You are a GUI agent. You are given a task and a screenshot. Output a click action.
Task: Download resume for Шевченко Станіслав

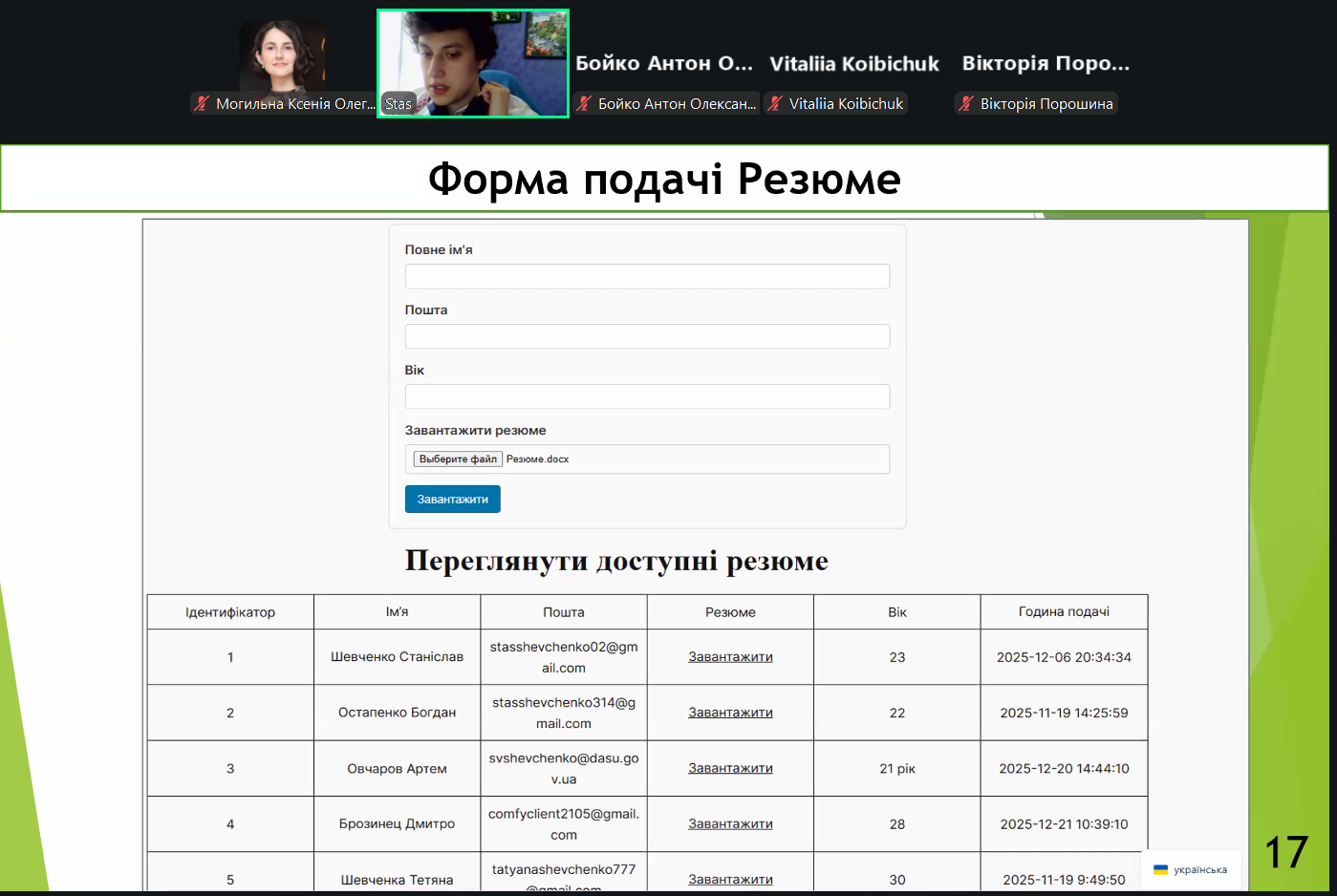coord(730,657)
